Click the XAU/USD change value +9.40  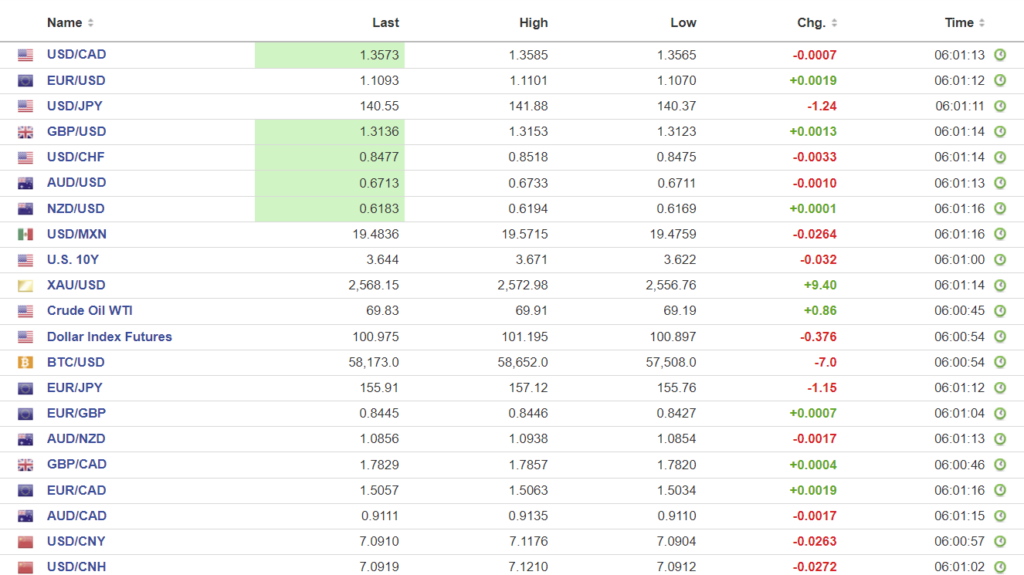tap(820, 285)
